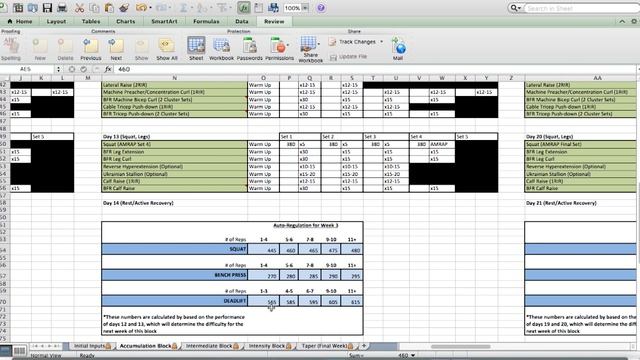This screenshot has height=360, width=640.
Task: Switch to the Layout ribbon tab
Action: tap(56, 21)
